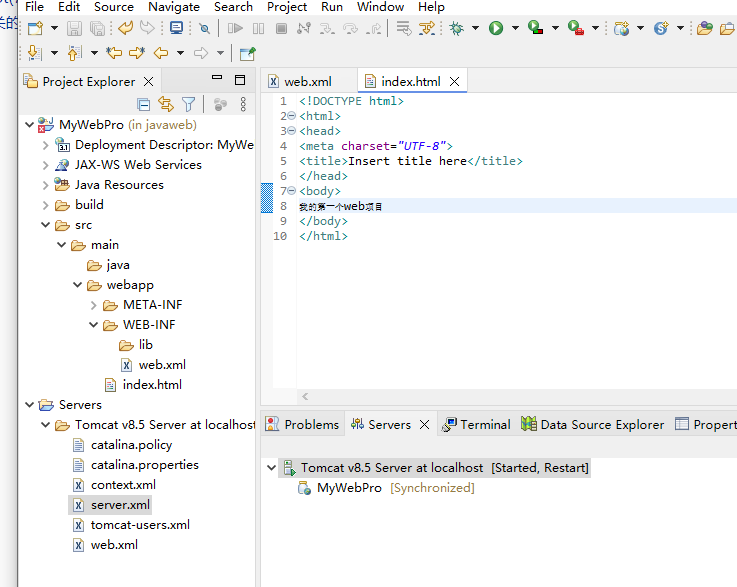Close the index.html editor tab
Viewport: 737px width, 587px height.
tap(455, 82)
